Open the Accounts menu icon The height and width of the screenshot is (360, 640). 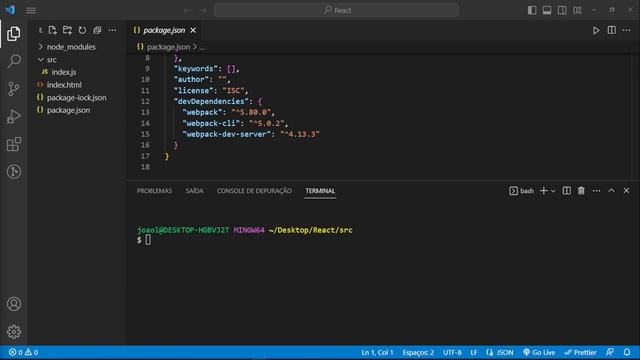coord(13,304)
